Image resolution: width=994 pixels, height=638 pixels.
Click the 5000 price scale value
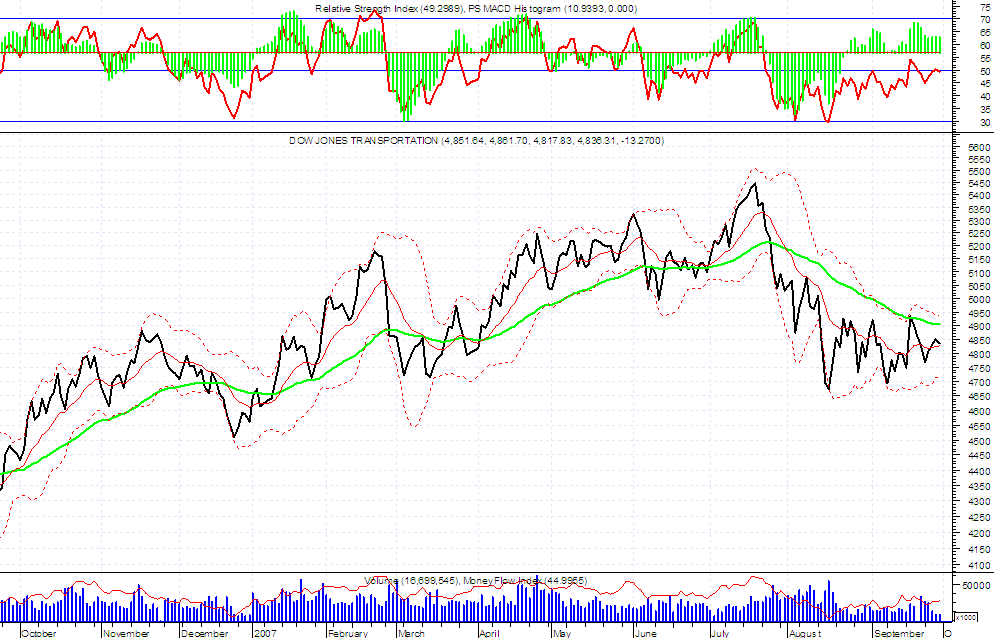(x=979, y=299)
